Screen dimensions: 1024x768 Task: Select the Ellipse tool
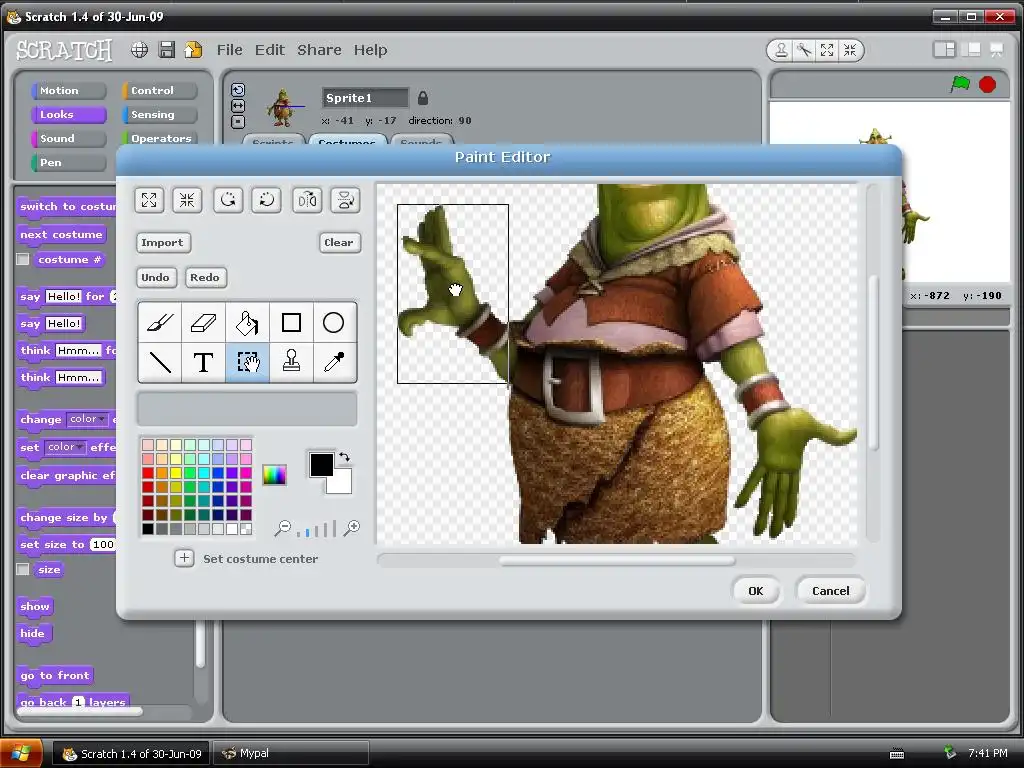334,323
